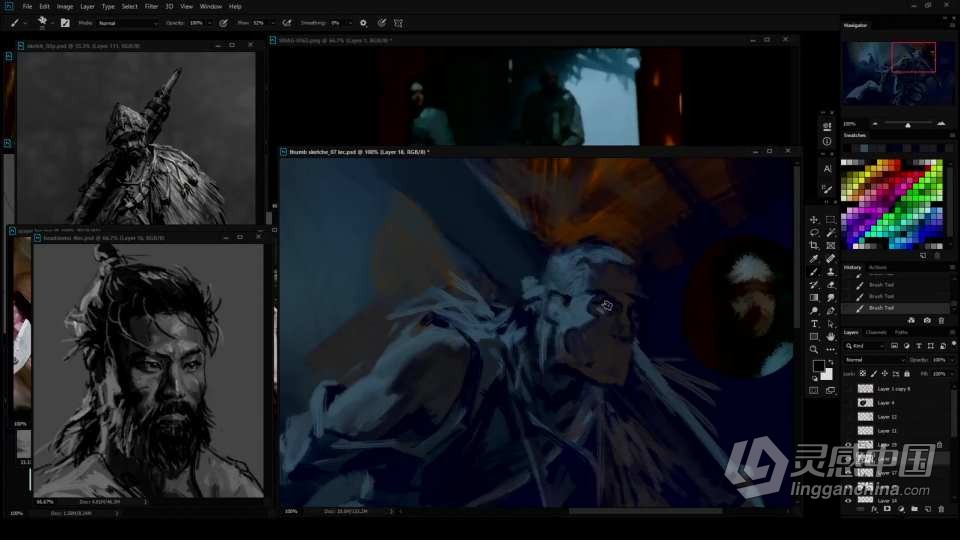
Task: Select the Horizontal Type tool
Action: (x=814, y=323)
